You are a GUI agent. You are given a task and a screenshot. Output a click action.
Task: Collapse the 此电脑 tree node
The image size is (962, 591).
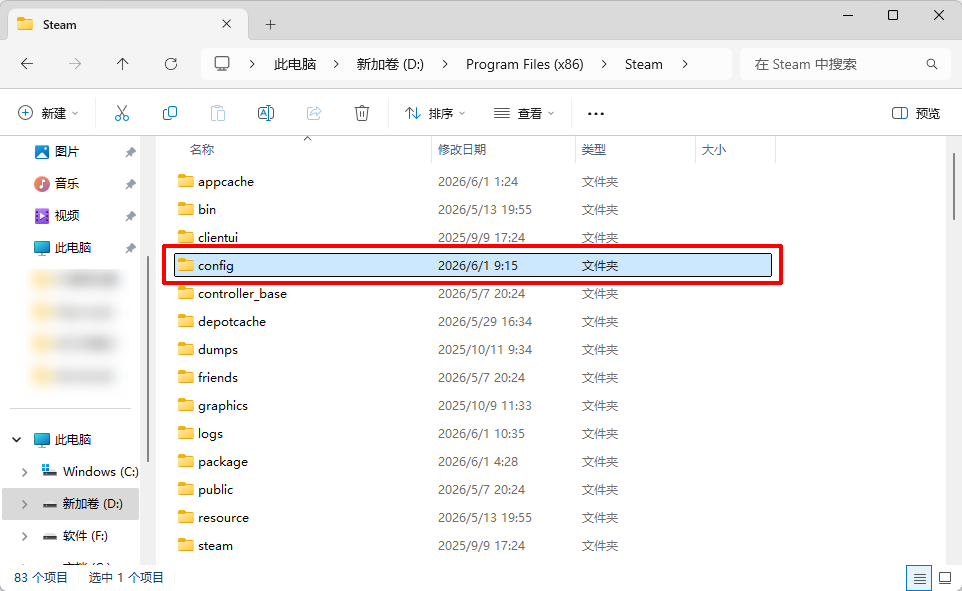(x=17, y=439)
